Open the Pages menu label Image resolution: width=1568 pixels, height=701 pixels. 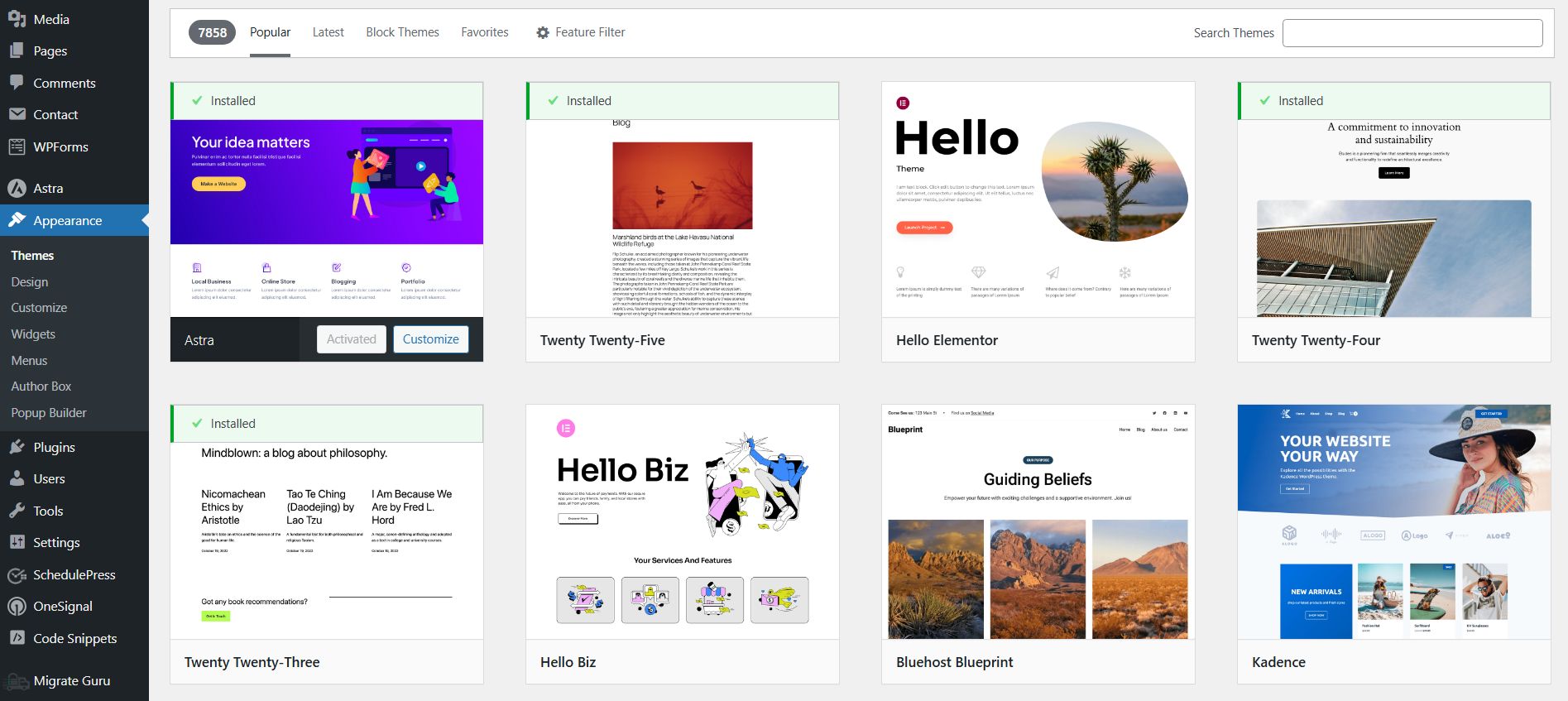(50, 50)
